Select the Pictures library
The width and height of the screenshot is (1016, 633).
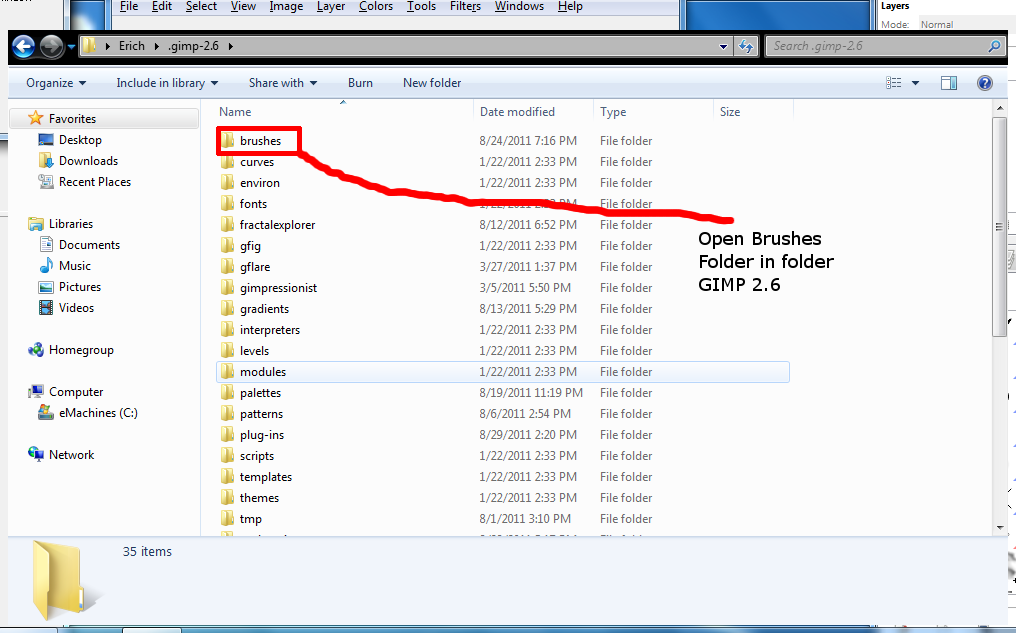80,287
